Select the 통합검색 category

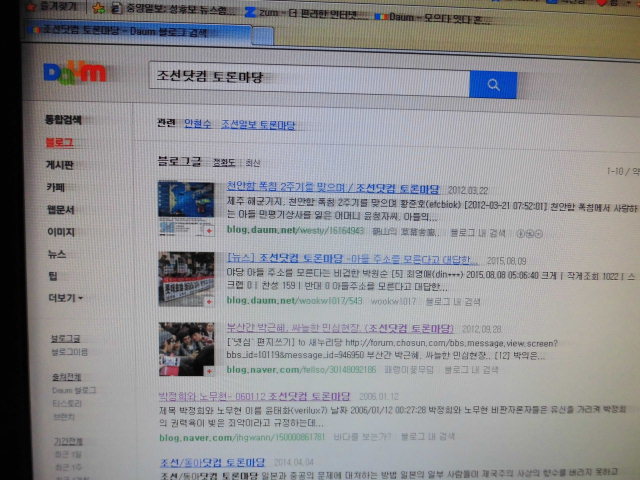click(x=63, y=120)
